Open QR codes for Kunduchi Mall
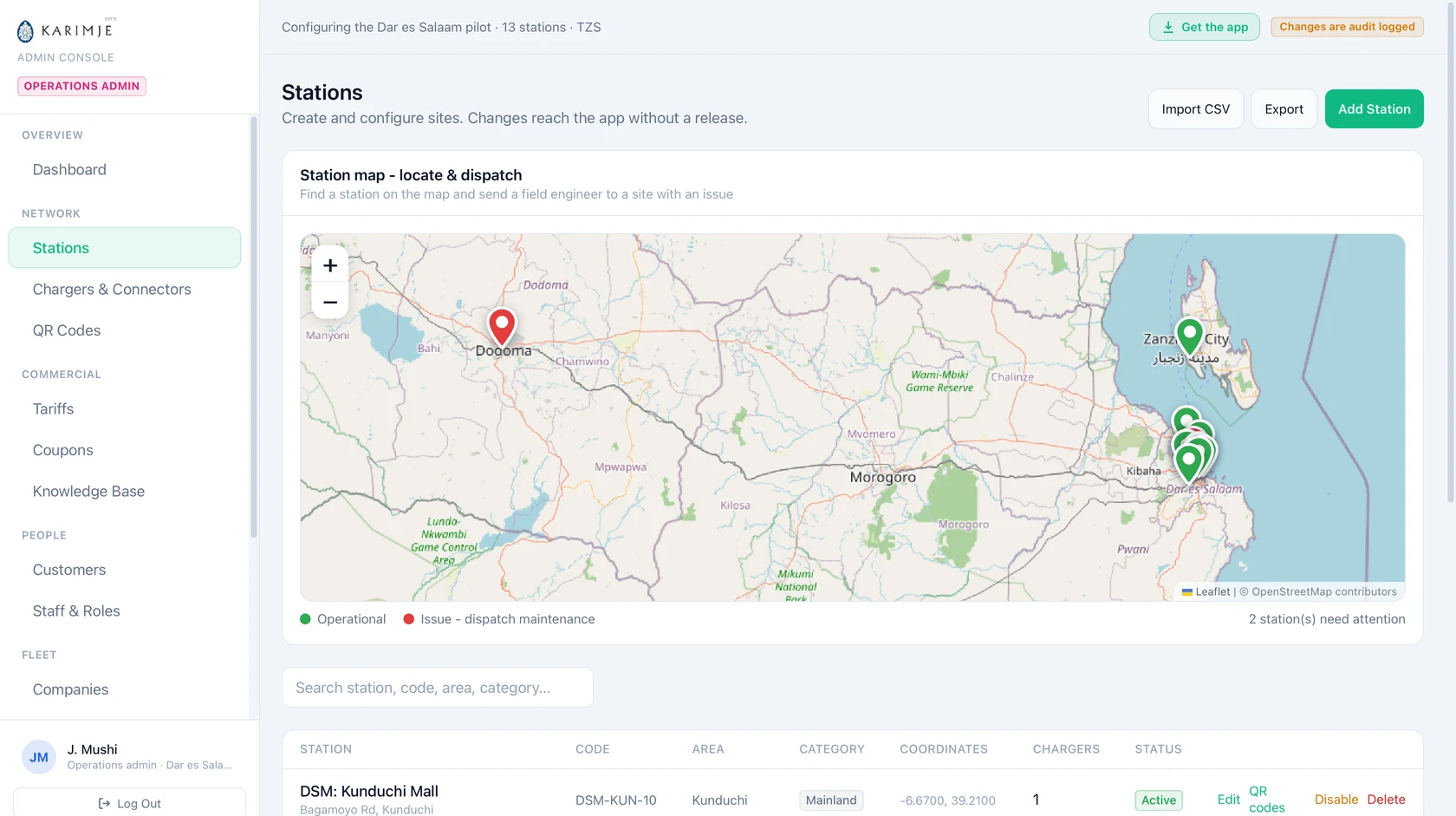This screenshot has width=1456, height=816. point(1266,800)
